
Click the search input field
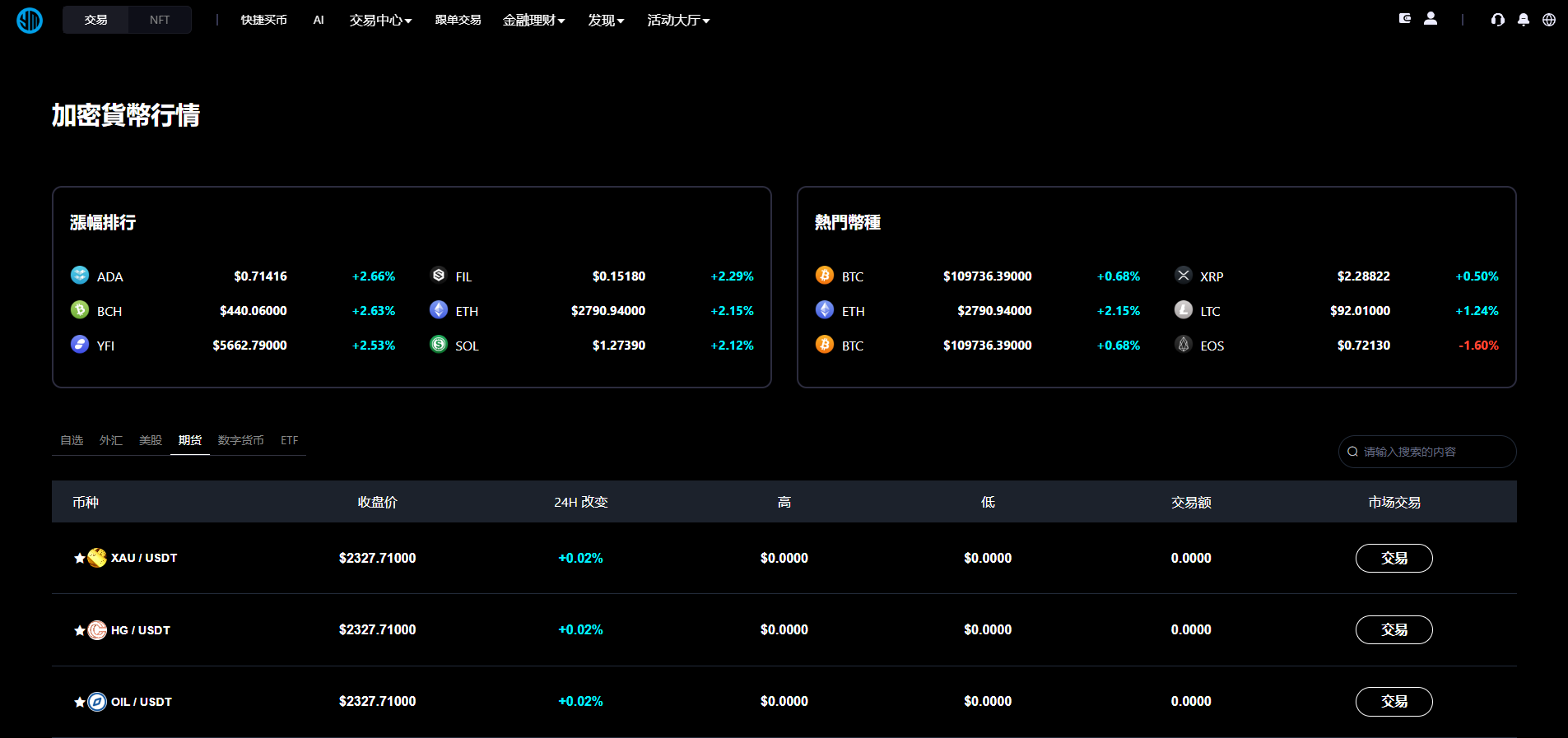pyautogui.click(x=1432, y=452)
